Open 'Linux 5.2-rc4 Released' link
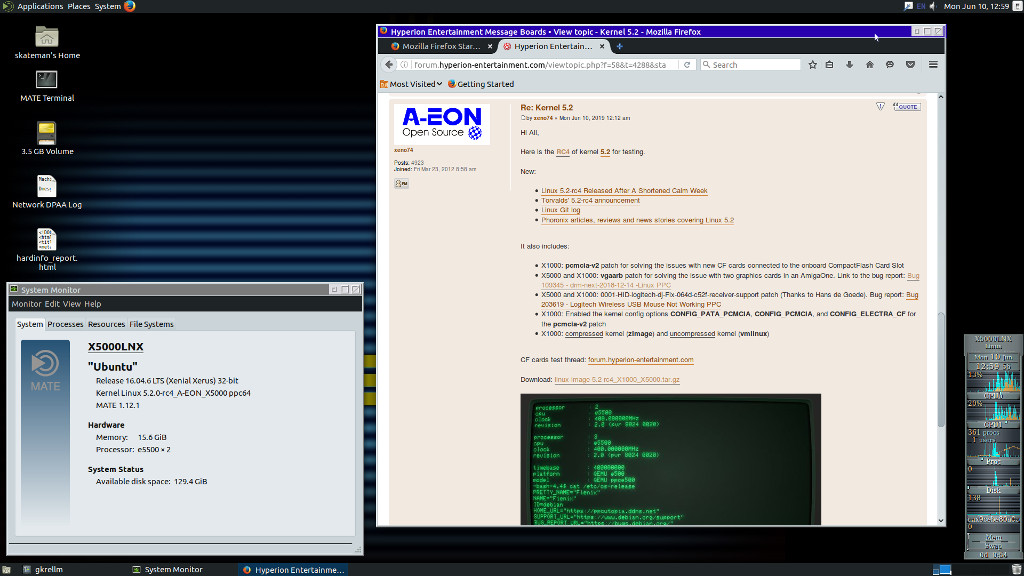Viewport: 1024px width, 576px height. [x=624, y=191]
